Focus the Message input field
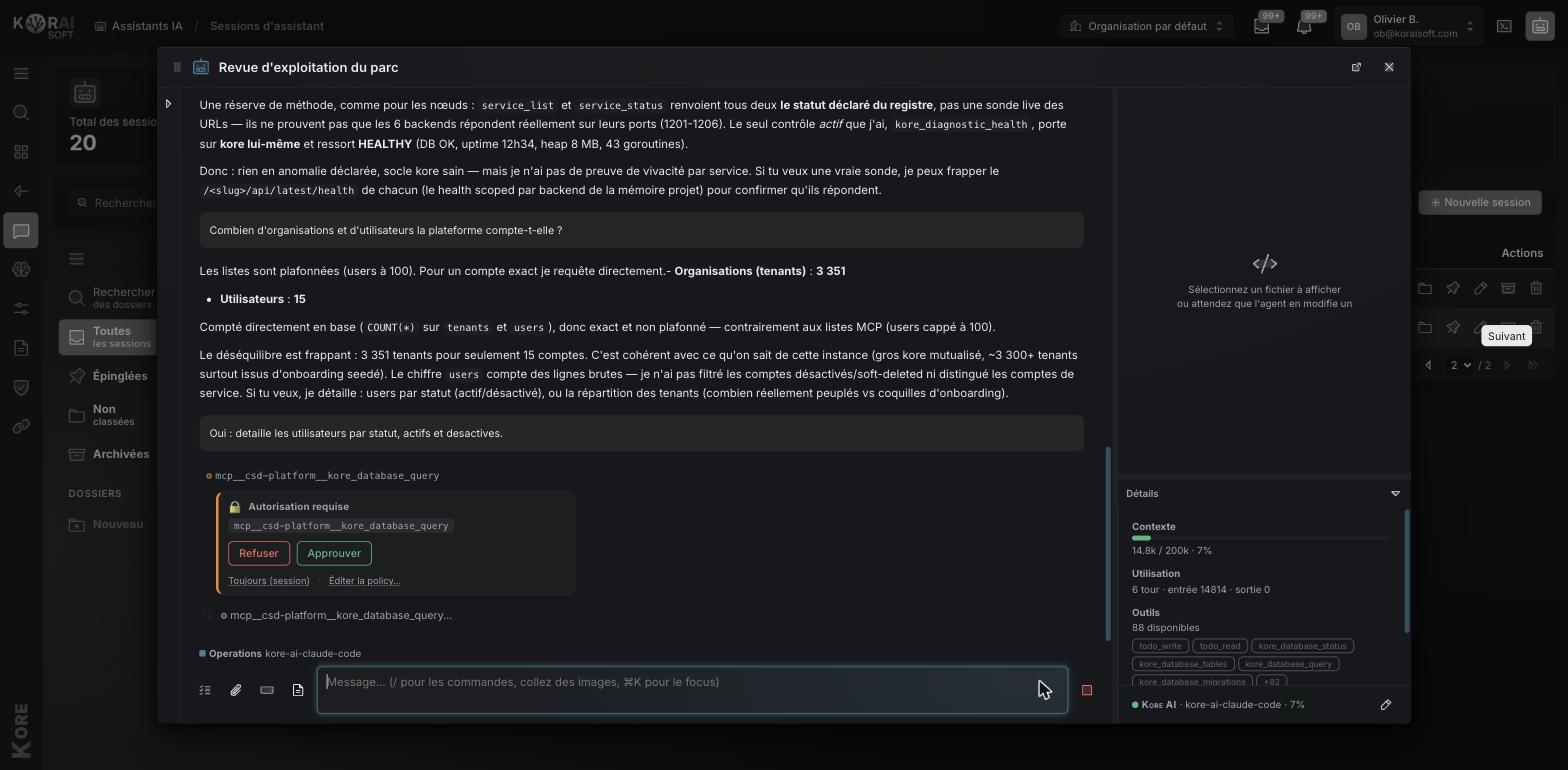This screenshot has width=1568, height=770. click(692, 690)
